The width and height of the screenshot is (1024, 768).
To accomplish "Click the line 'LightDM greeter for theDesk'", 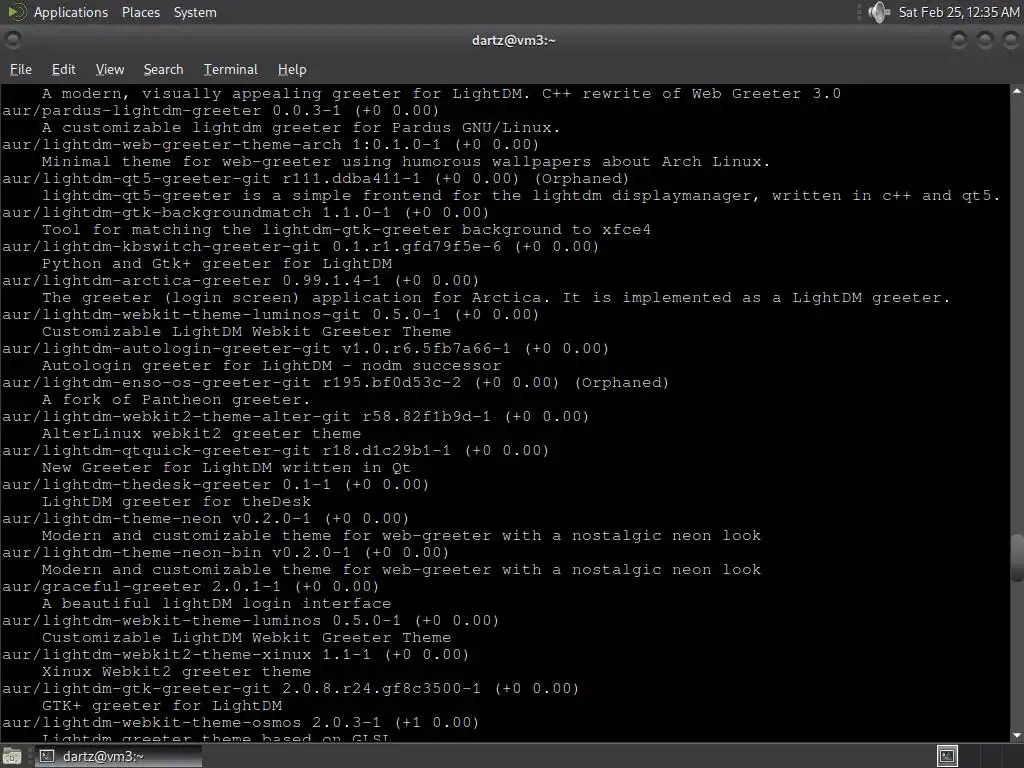I will (176, 501).
